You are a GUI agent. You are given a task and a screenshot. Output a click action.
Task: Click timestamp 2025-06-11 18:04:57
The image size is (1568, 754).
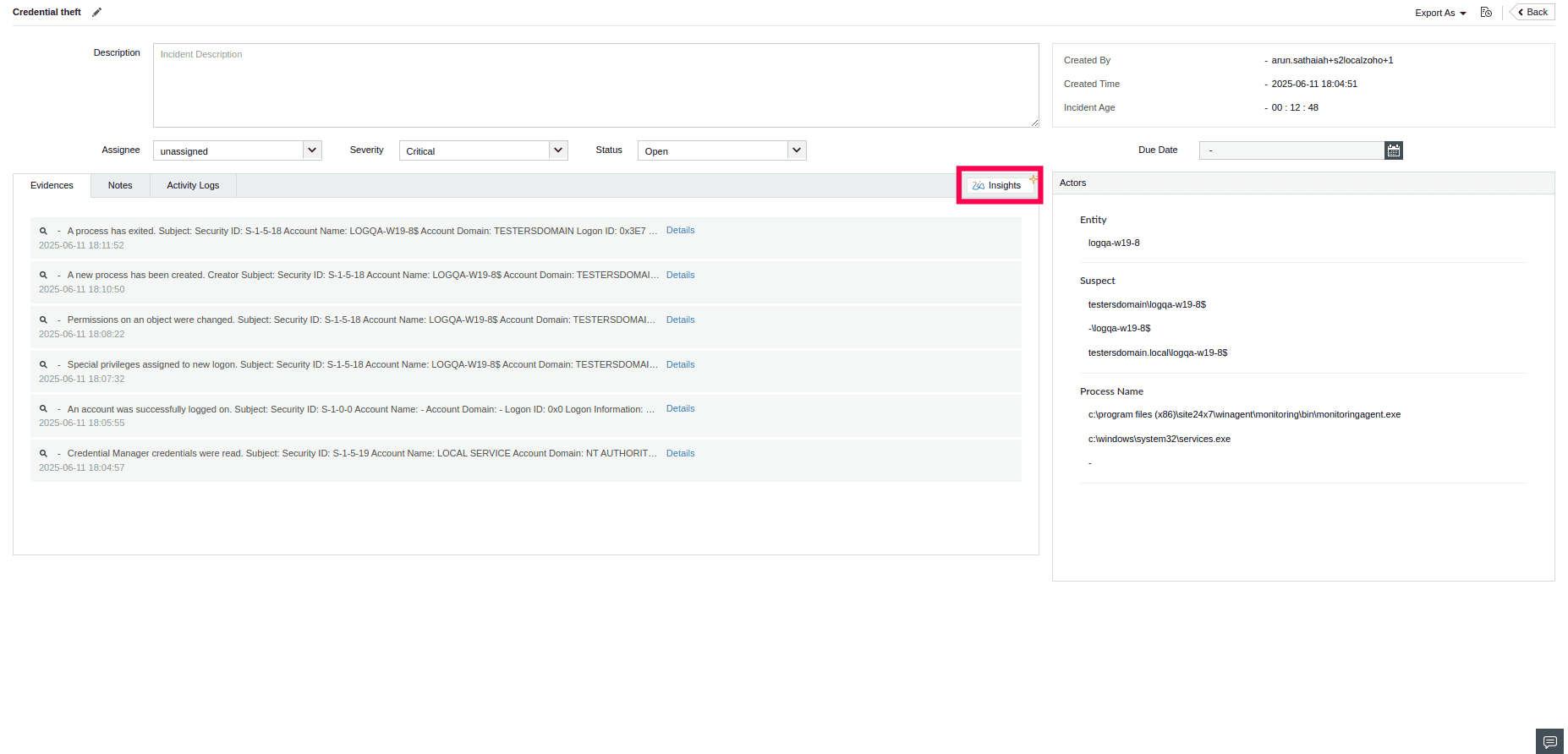(81, 467)
